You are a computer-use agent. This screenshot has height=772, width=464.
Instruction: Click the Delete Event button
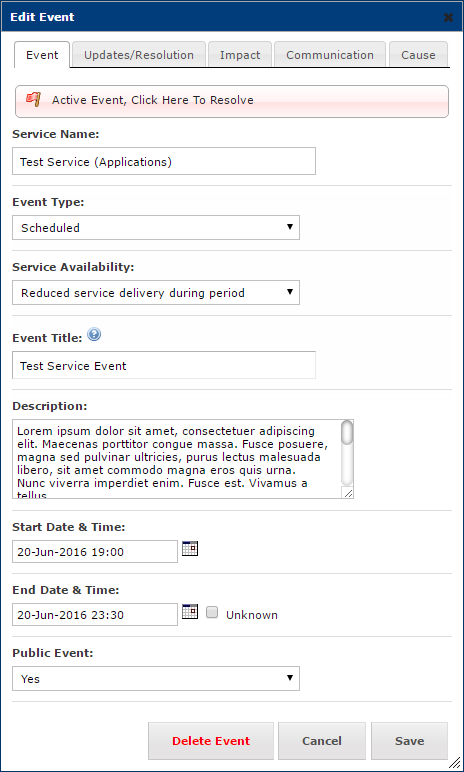click(211, 741)
